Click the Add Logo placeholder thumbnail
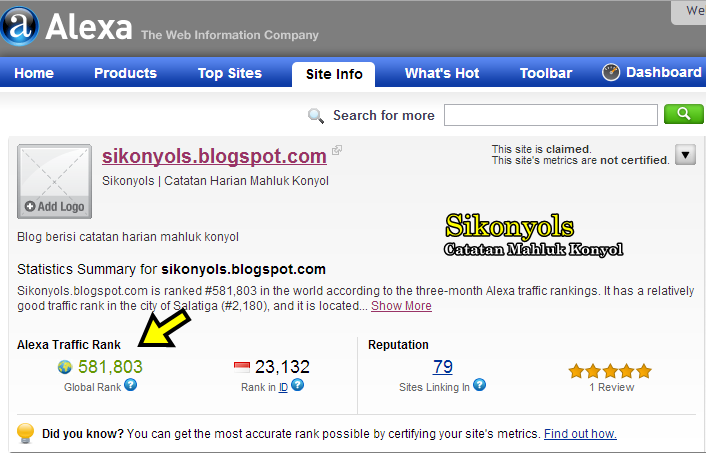 click(x=54, y=181)
